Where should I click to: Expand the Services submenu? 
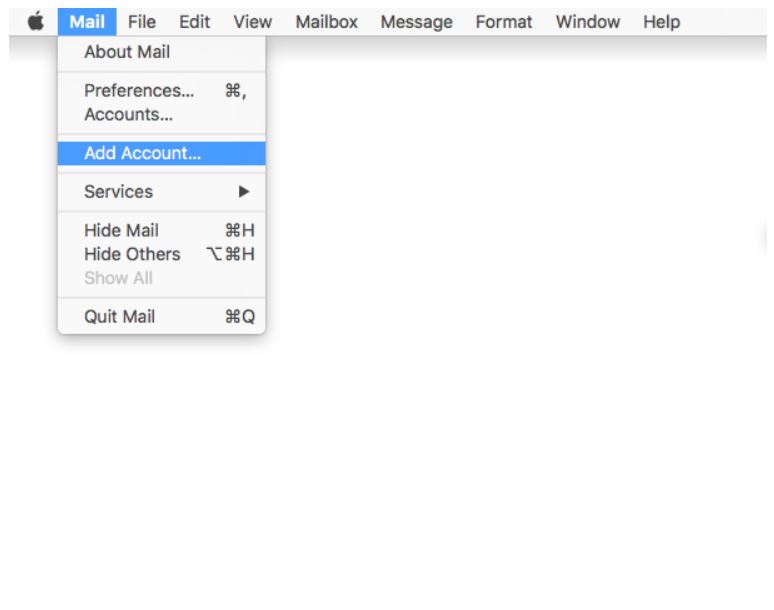click(x=161, y=191)
